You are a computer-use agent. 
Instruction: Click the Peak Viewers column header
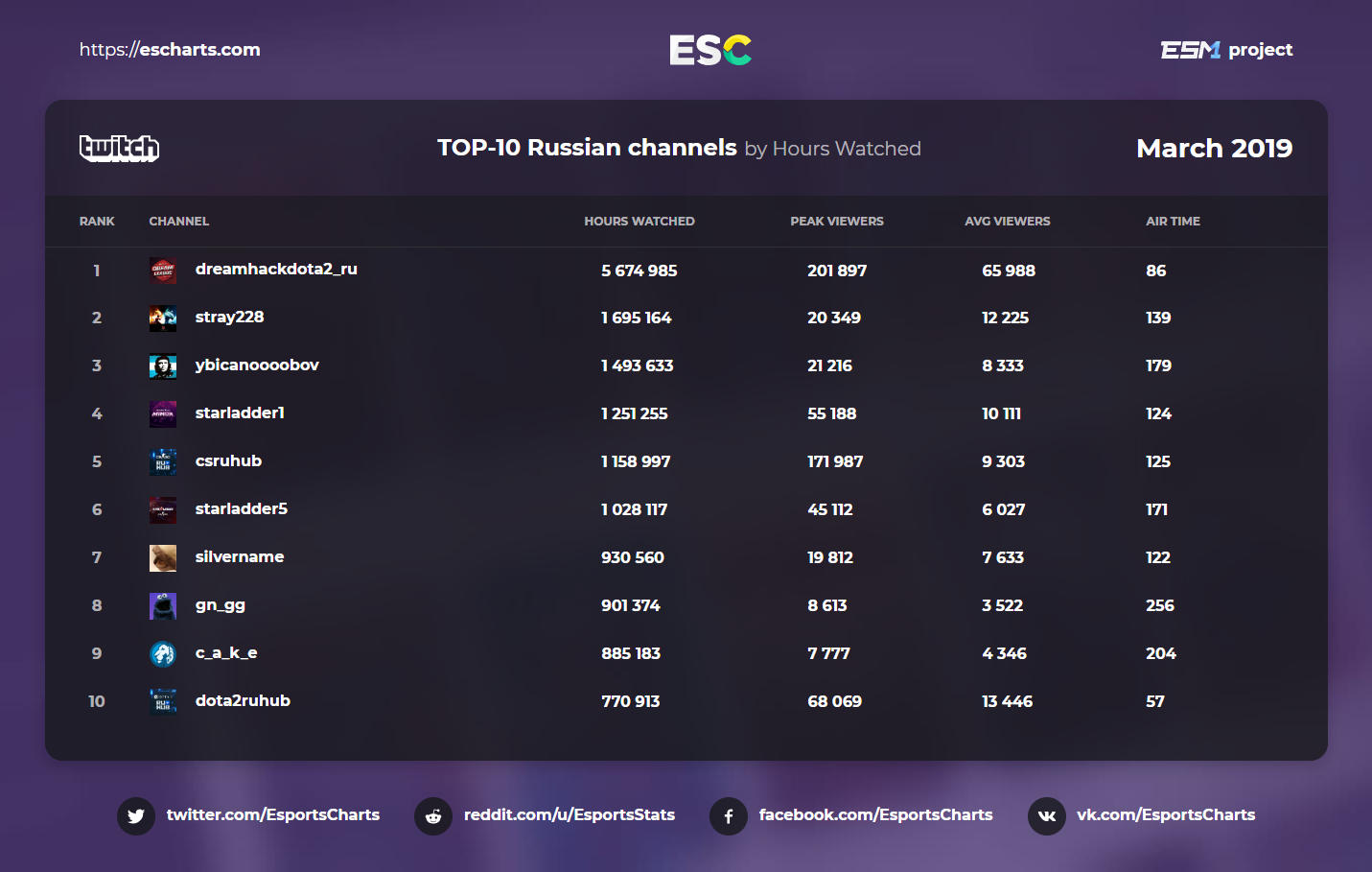coord(837,222)
